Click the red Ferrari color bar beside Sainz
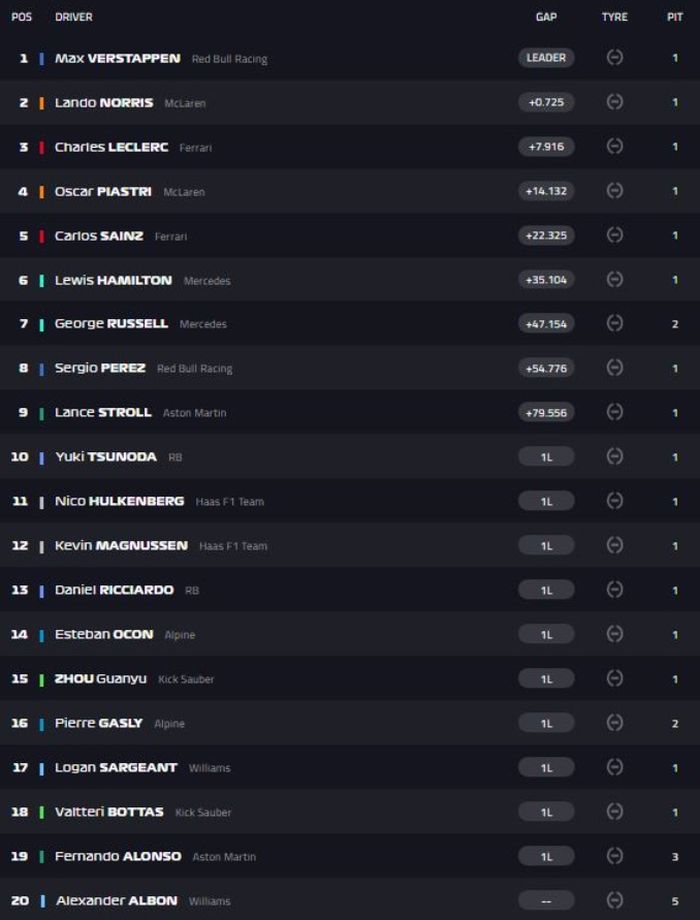 click(42, 236)
